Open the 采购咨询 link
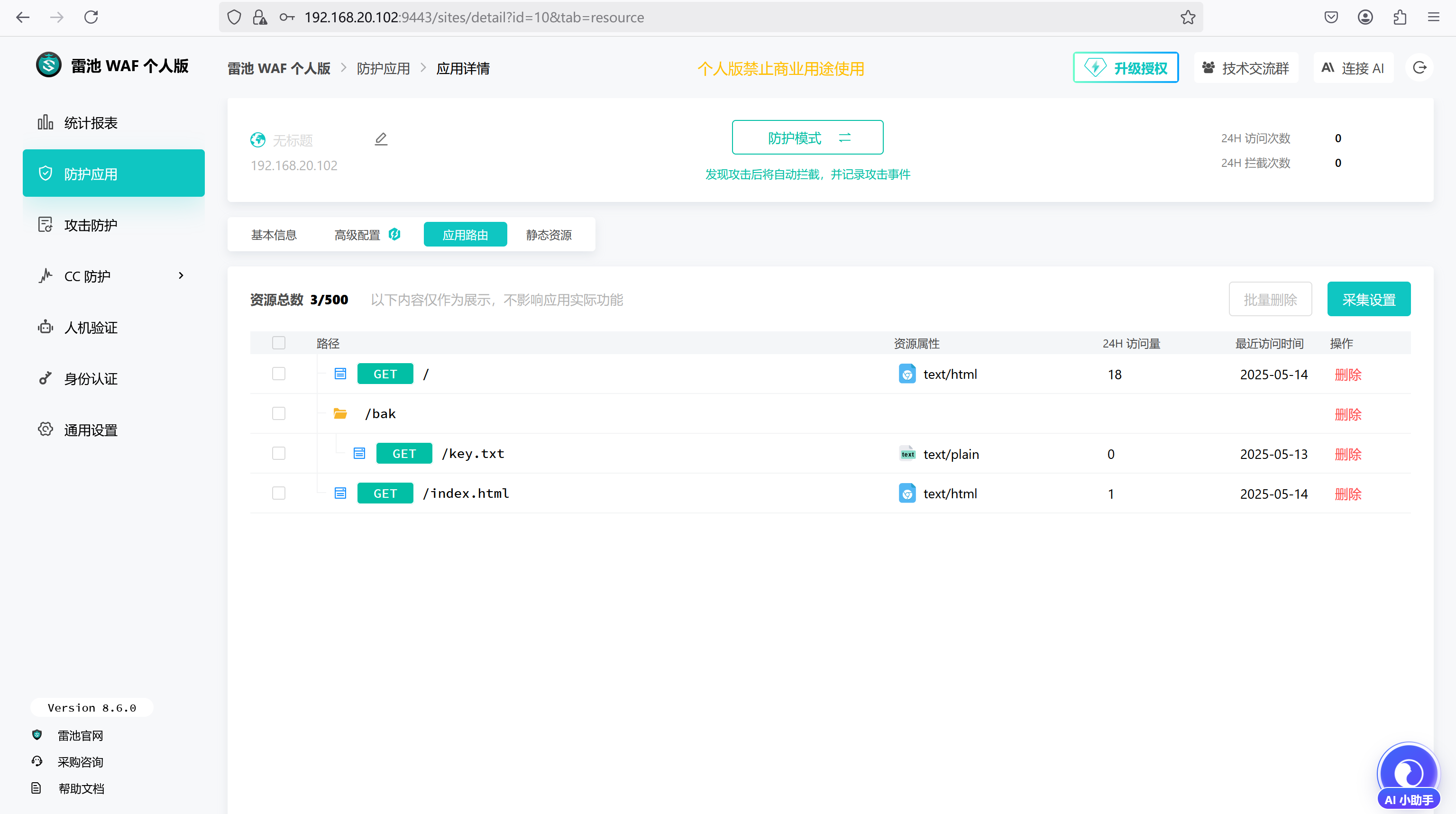1456x814 pixels. pyautogui.click(x=80, y=762)
